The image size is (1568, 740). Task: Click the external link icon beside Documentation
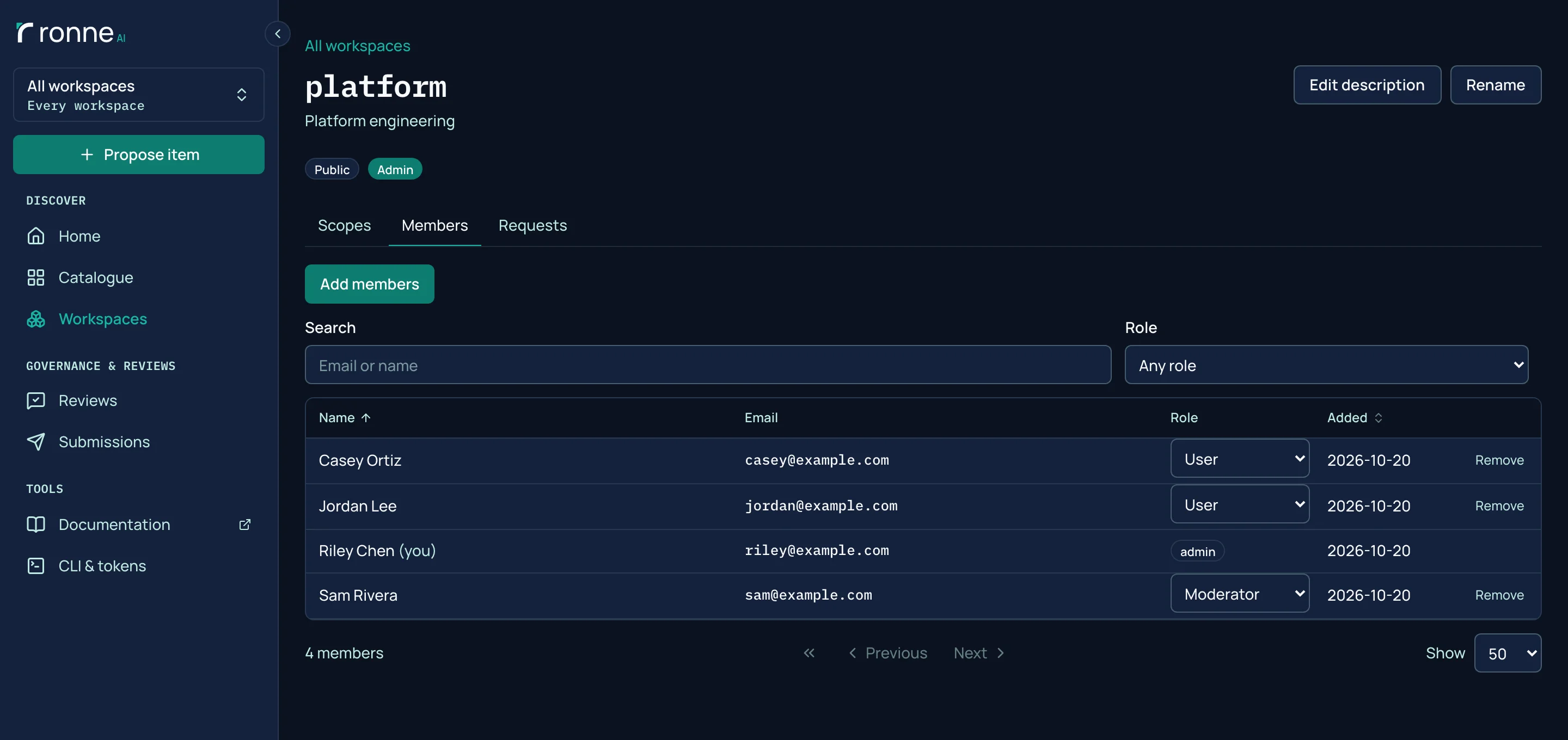tap(244, 525)
